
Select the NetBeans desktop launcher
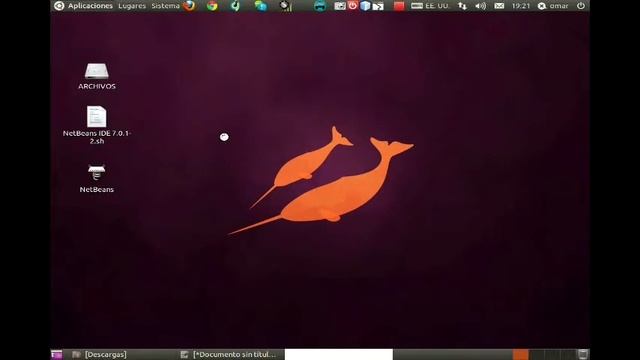(x=97, y=178)
